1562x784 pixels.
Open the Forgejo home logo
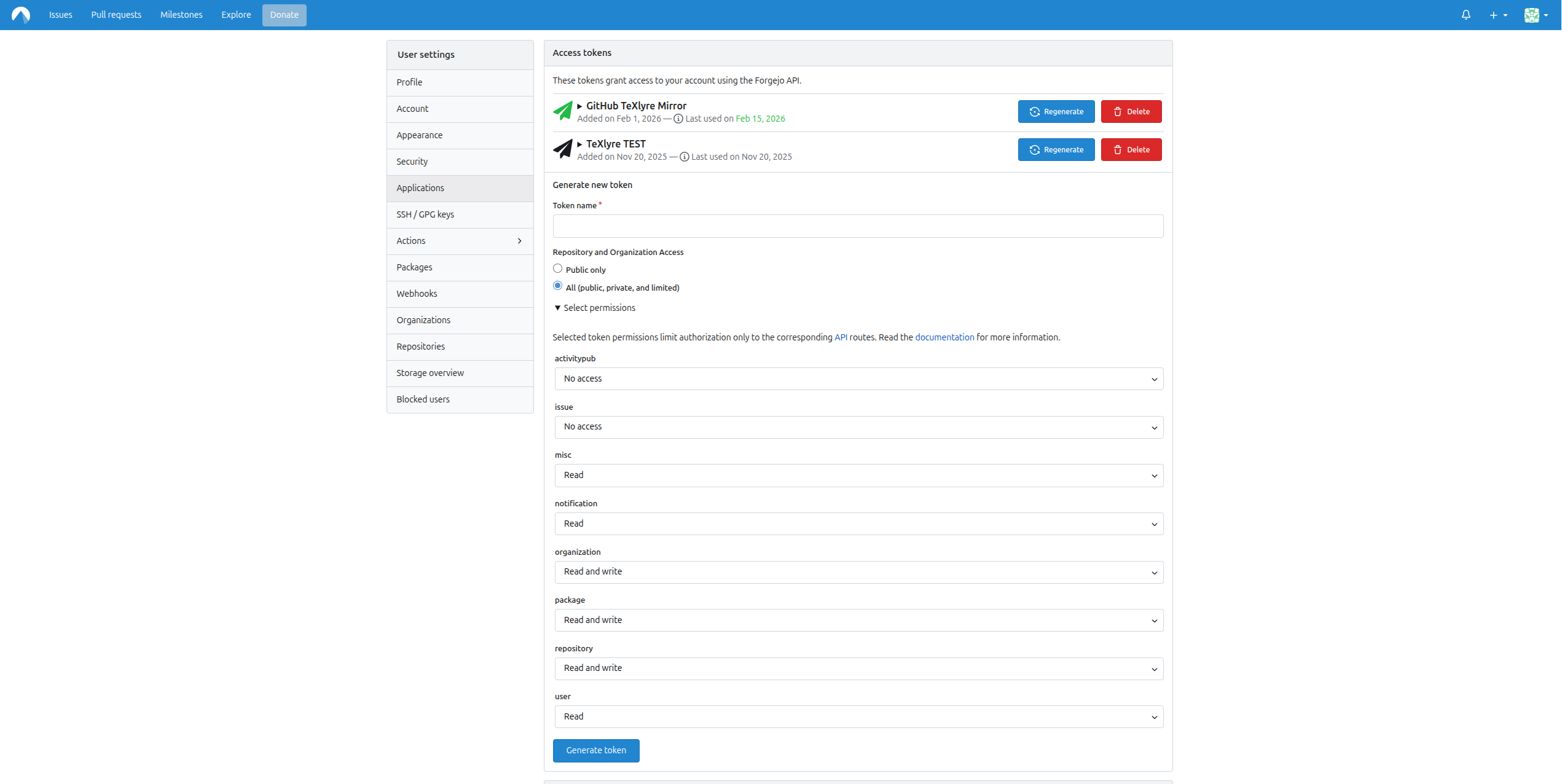pyautogui.click(x=20, y=15)
